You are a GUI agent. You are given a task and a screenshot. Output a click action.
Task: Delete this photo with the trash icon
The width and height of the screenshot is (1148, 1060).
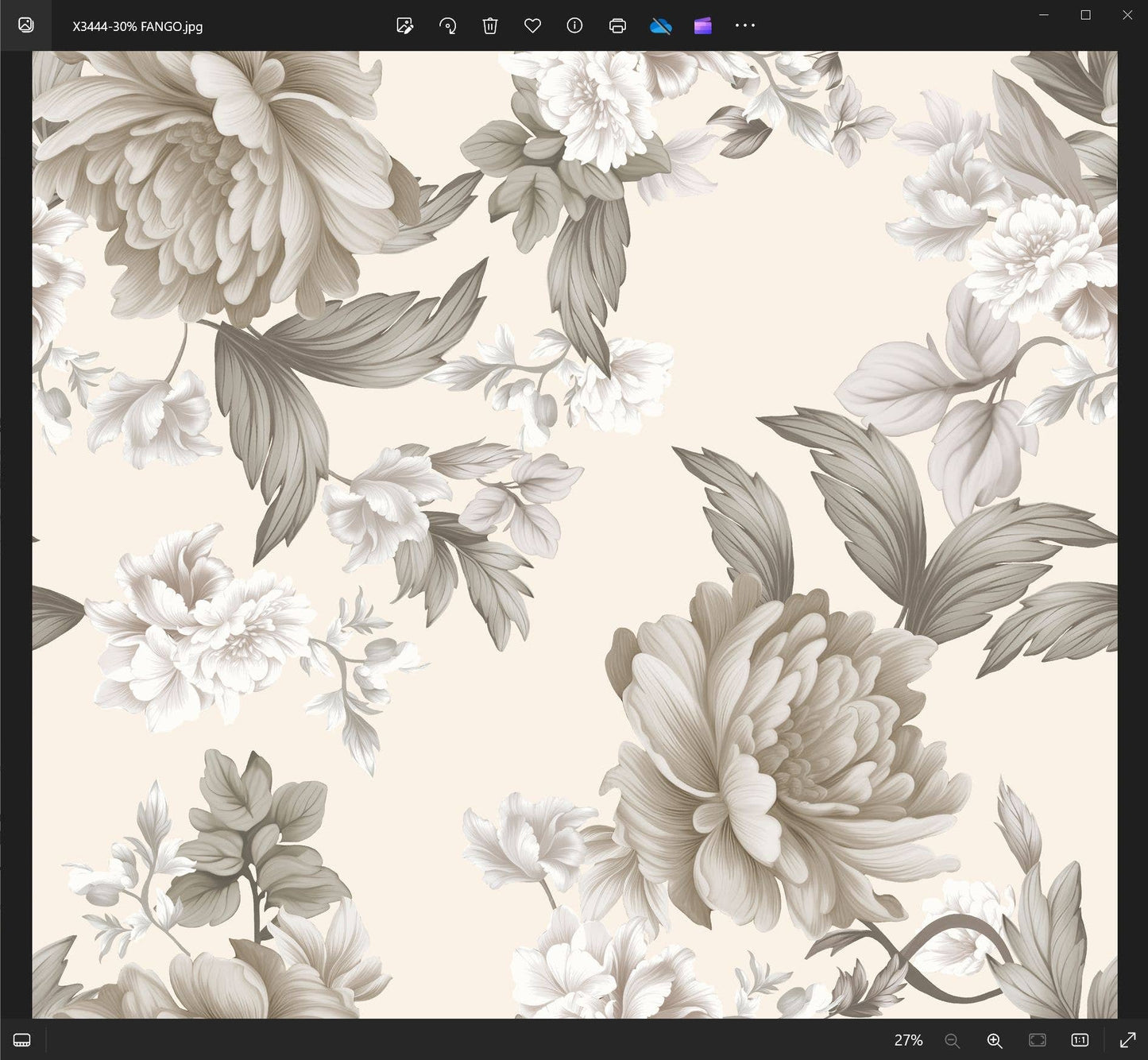pyautogui.click(x=490, y=25)
